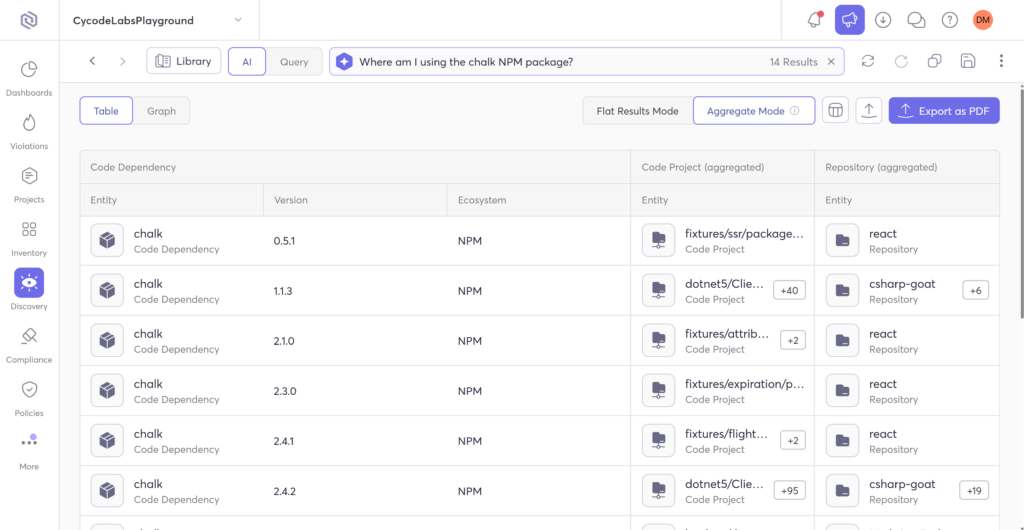The image size is (1024, 530).
Task: Open the help question mark icon
Action: (950, 20)
